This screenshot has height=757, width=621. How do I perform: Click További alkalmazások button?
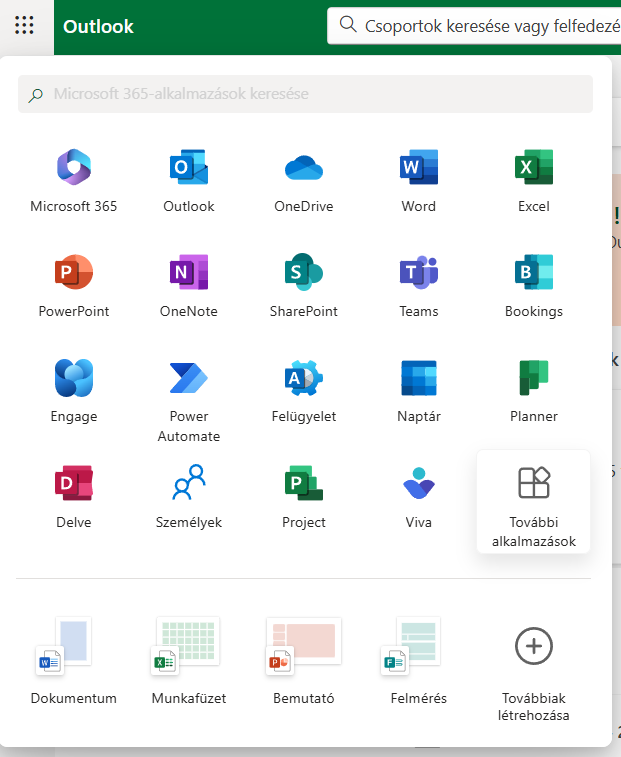533,500
